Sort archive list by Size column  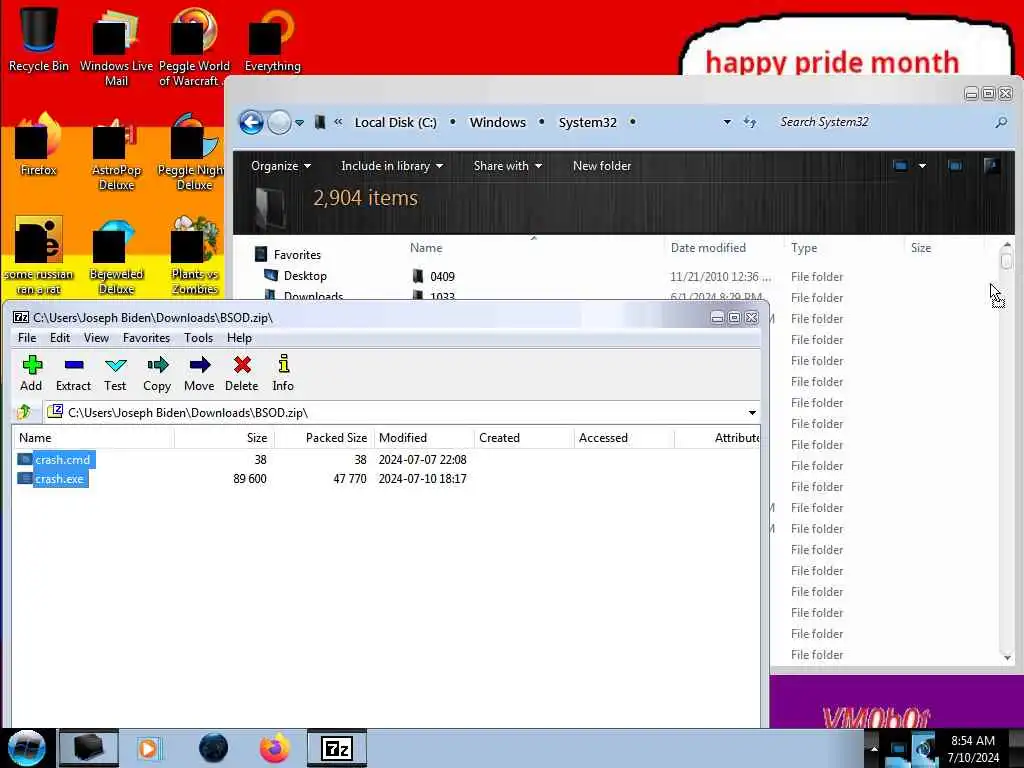coord(224,438)
